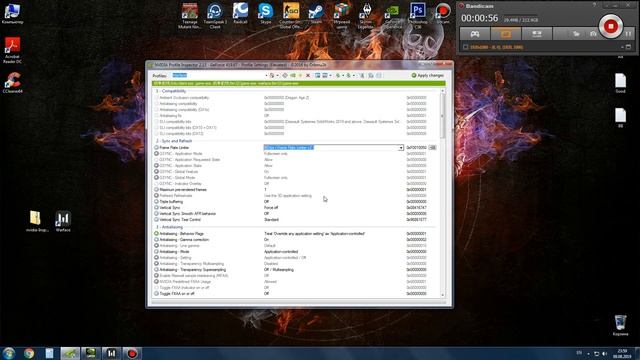
Task: Select Bandicam screen recording mode icon
Action: (506, 34)
